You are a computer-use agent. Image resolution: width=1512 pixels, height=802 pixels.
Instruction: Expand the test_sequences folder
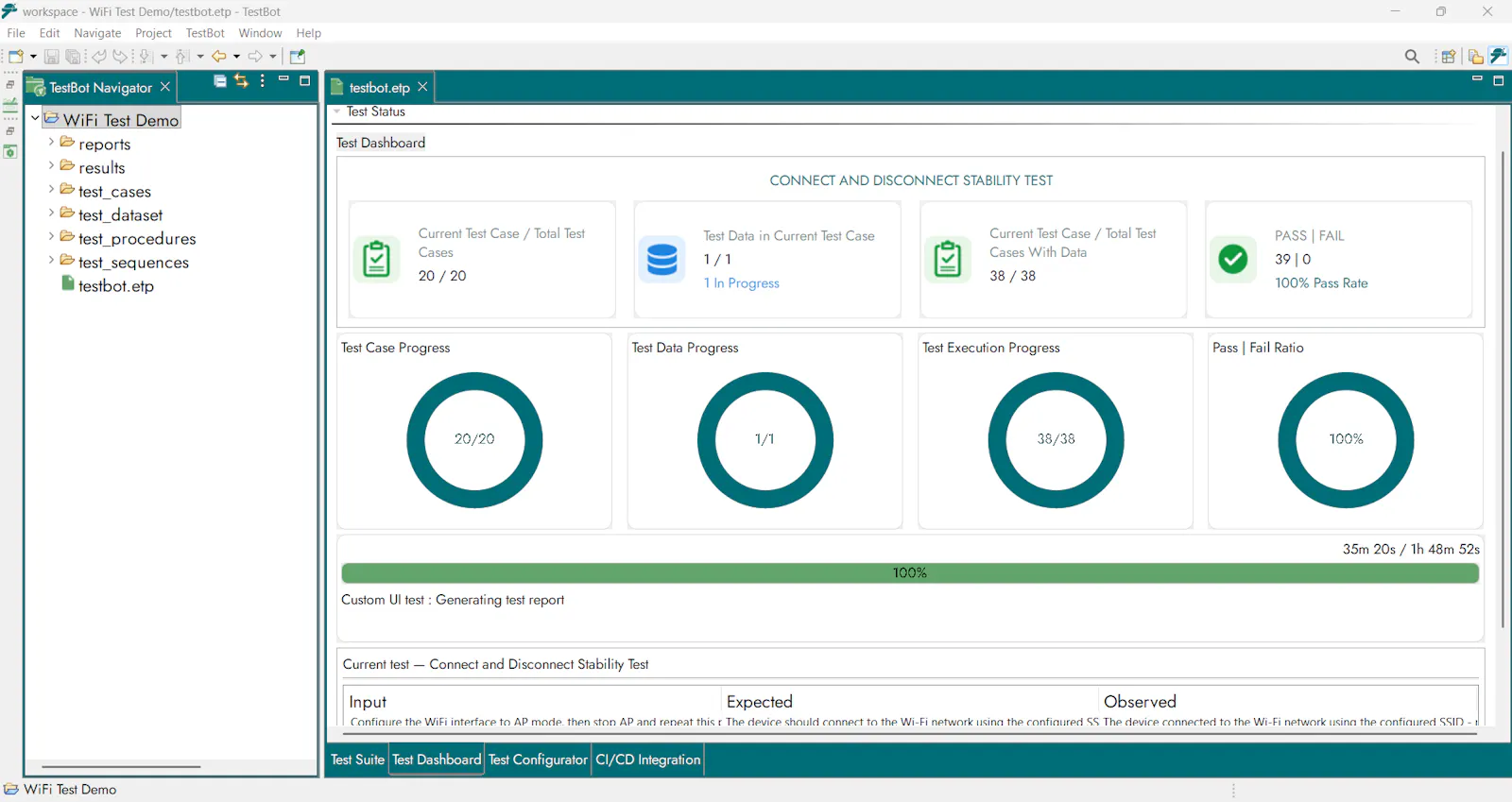coord(51,260)
